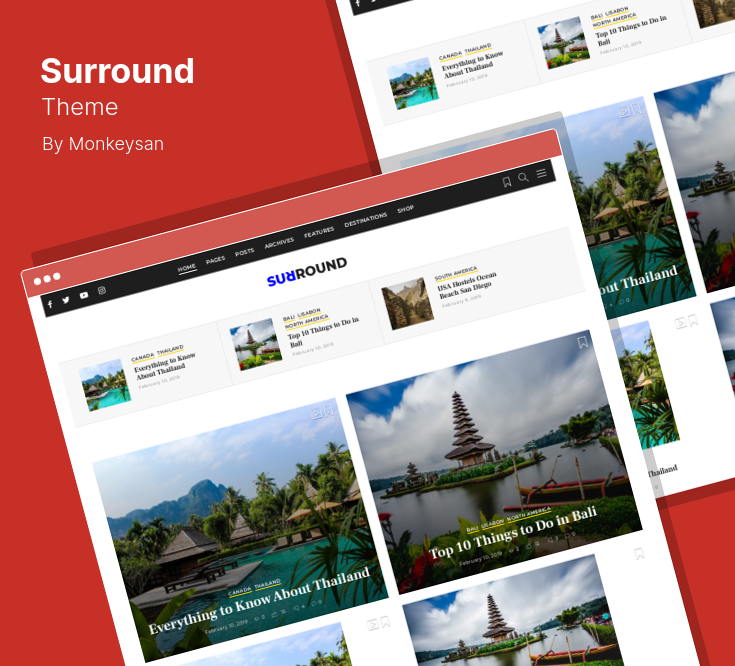Open the small 'Everything to Know About Thailand' headline
735x666 pixels.
point(165,366)
